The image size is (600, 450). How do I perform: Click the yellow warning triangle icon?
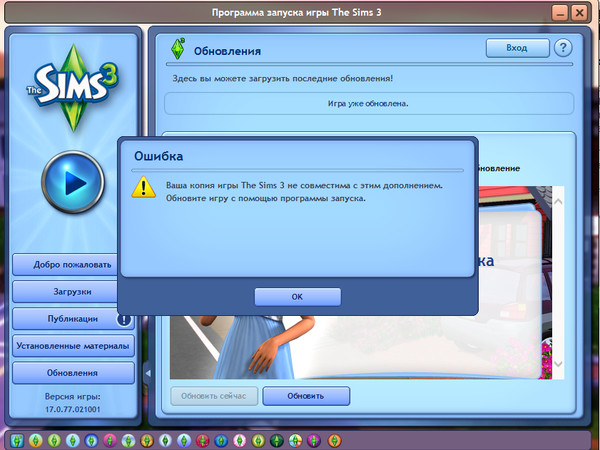[x=143, y=188]
